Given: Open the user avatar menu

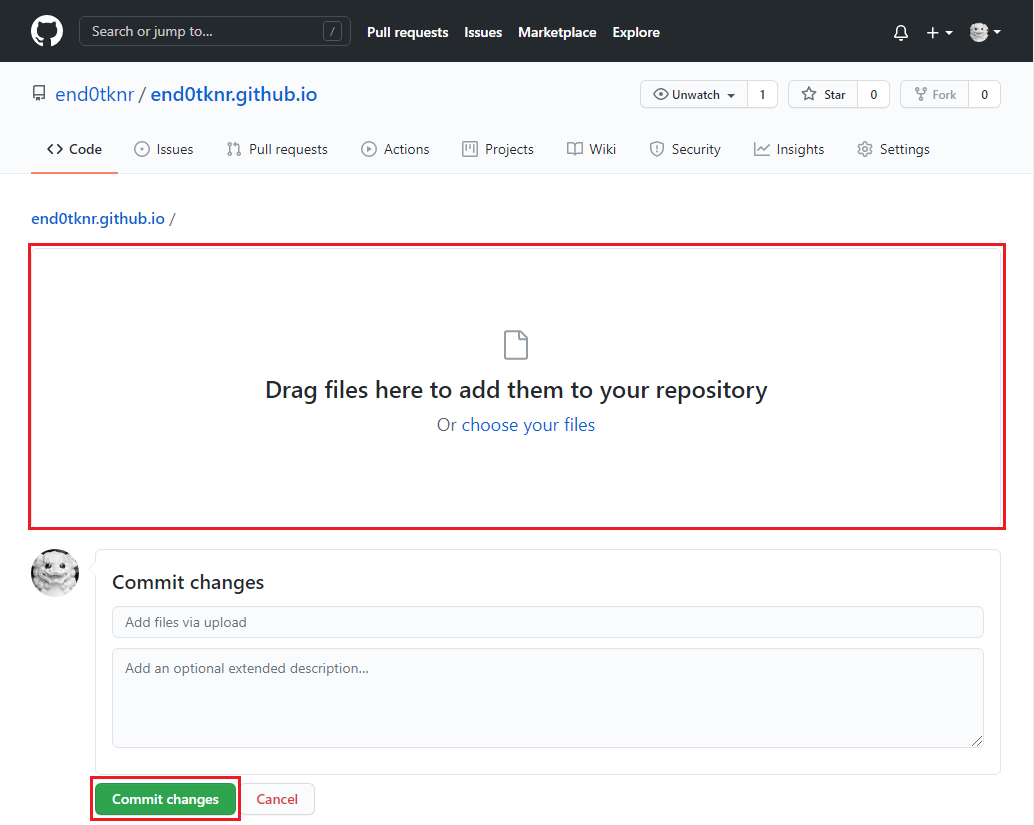Looking at the screenshot, I should coord(985,32).
